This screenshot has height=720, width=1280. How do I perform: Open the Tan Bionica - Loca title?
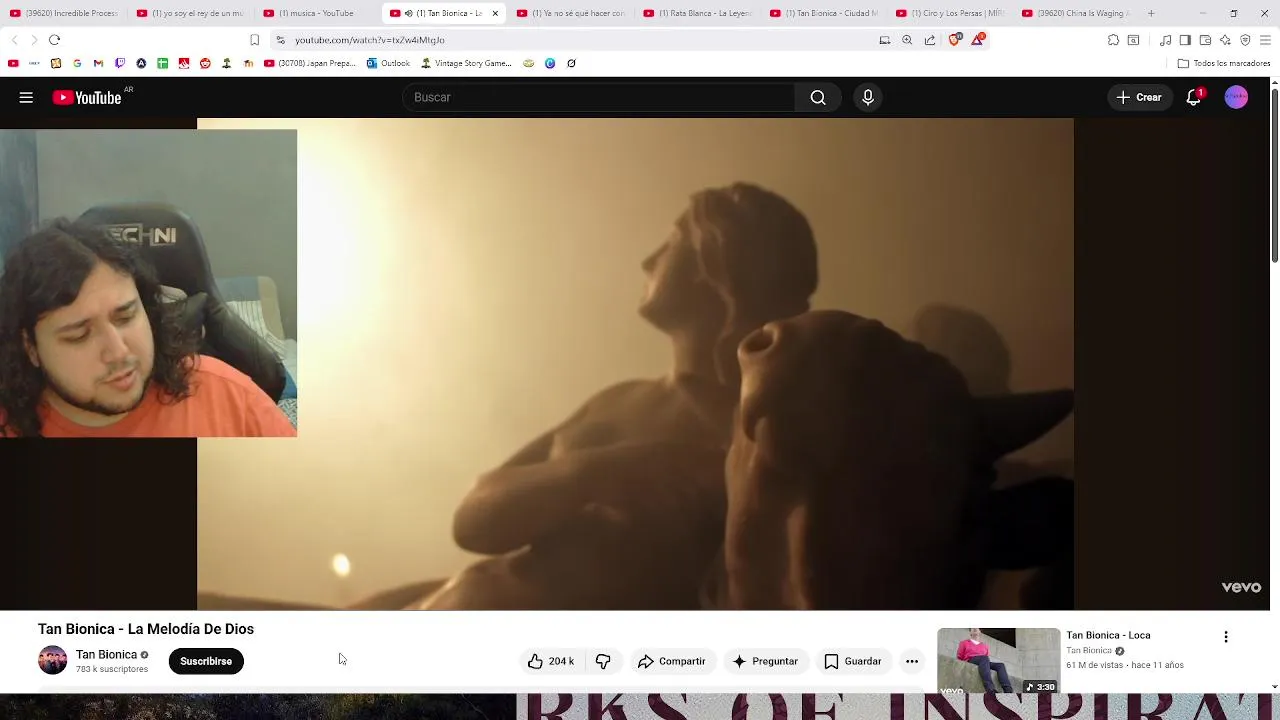1108,635
